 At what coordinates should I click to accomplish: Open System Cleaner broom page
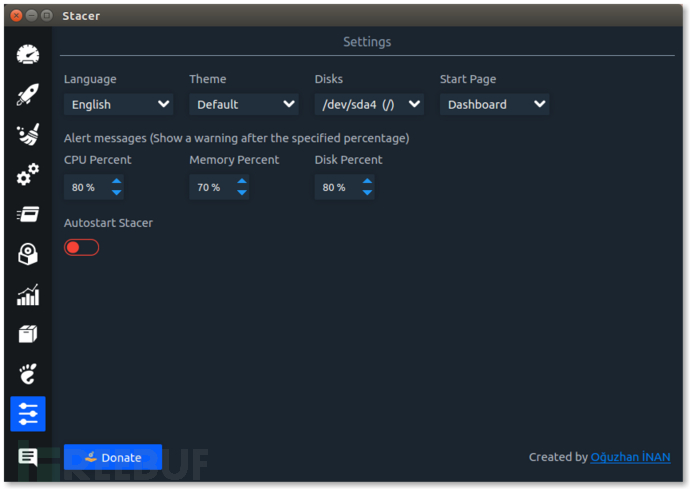click(28, 134)
